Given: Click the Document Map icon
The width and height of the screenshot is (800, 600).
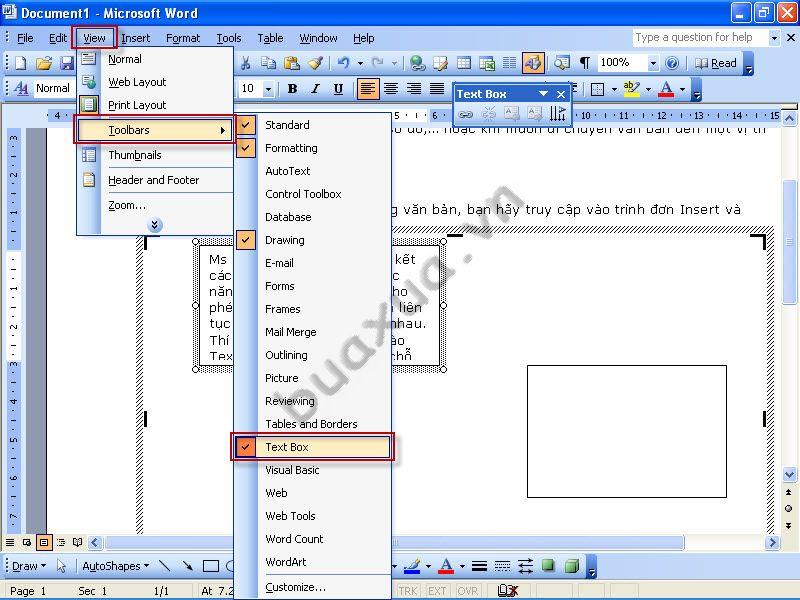Looking at the screenshot, I should pos(562,63).
